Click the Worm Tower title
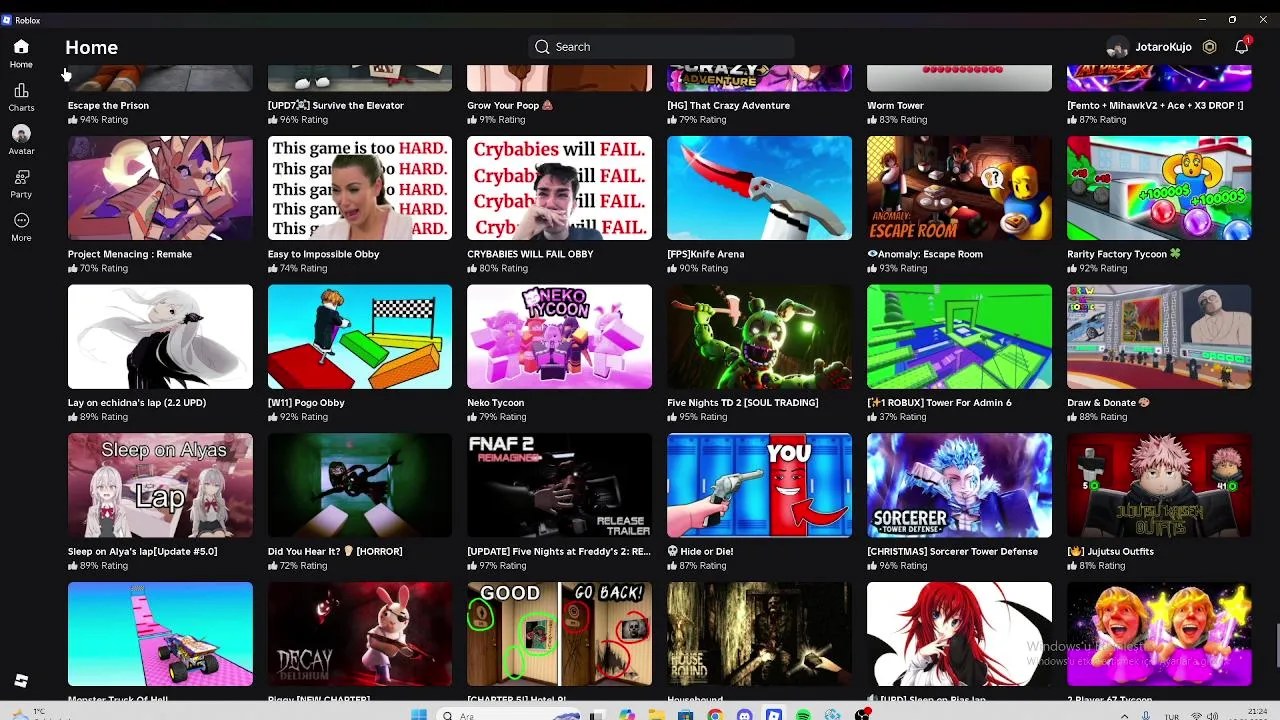Viewport: 1280px width, 720px height. [x=895, y=105]
